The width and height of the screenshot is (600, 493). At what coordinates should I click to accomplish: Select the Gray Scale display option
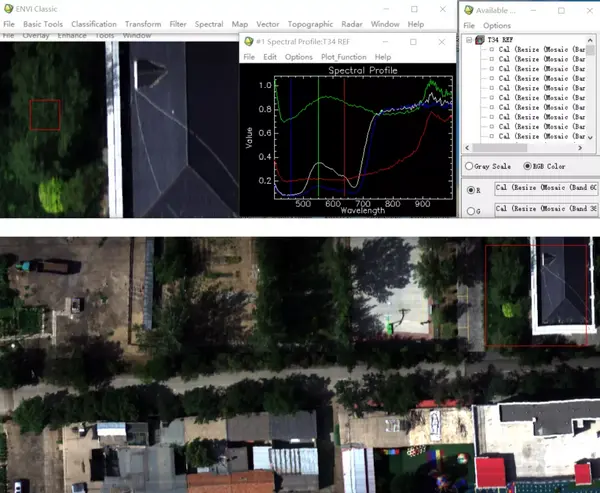click(x=469, y=166)
